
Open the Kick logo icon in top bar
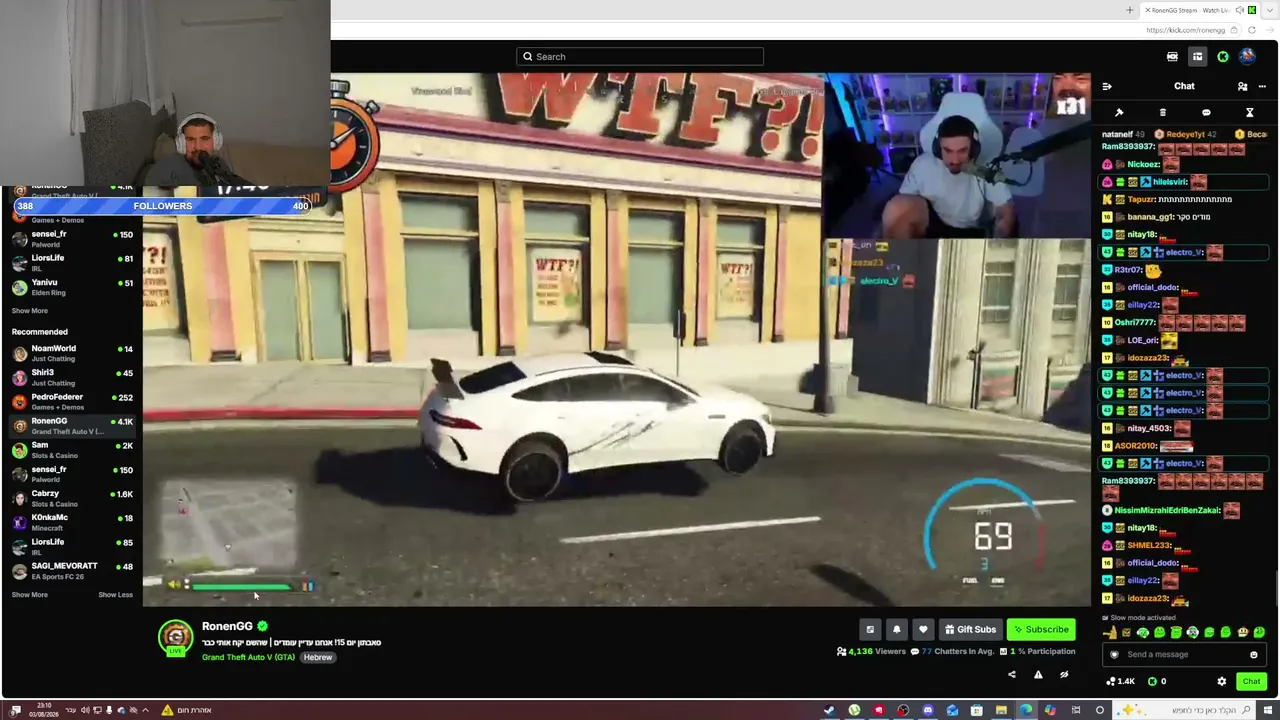tap(1222, 57)
